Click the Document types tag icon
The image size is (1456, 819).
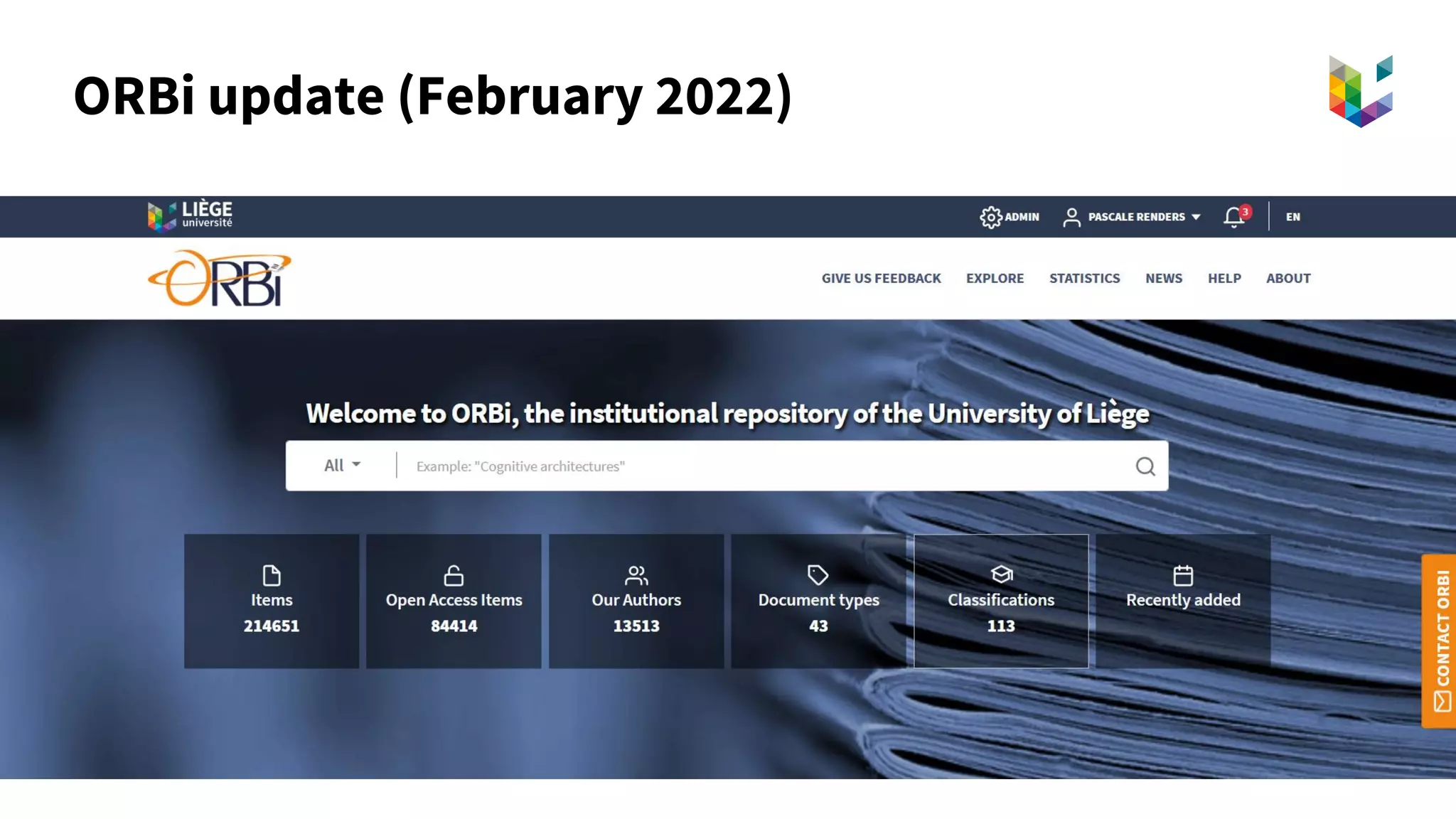[818, 574]
